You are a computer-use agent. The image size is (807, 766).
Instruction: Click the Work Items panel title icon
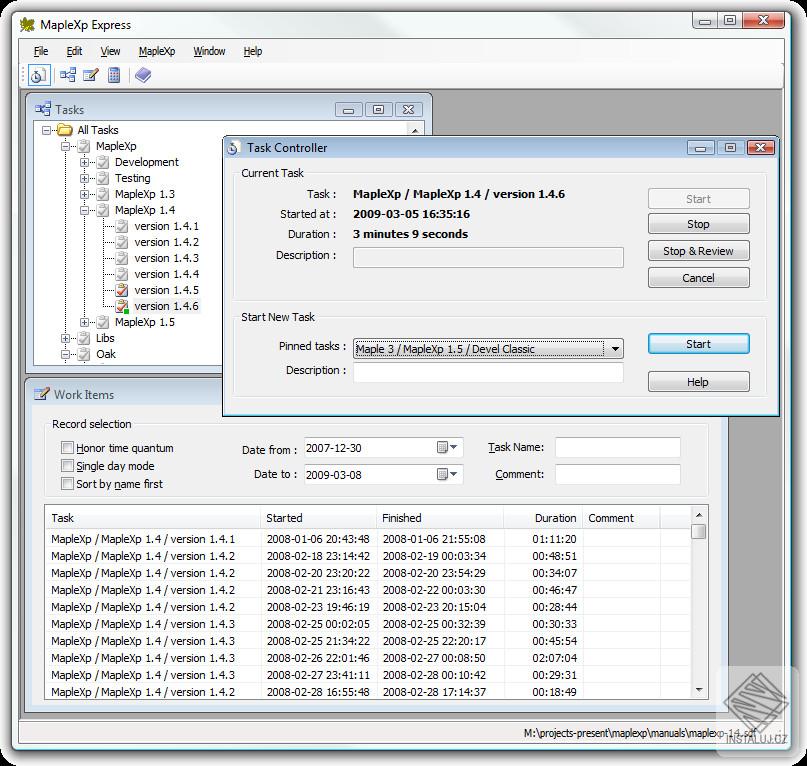pyautogui.click(x=42, y=394)
